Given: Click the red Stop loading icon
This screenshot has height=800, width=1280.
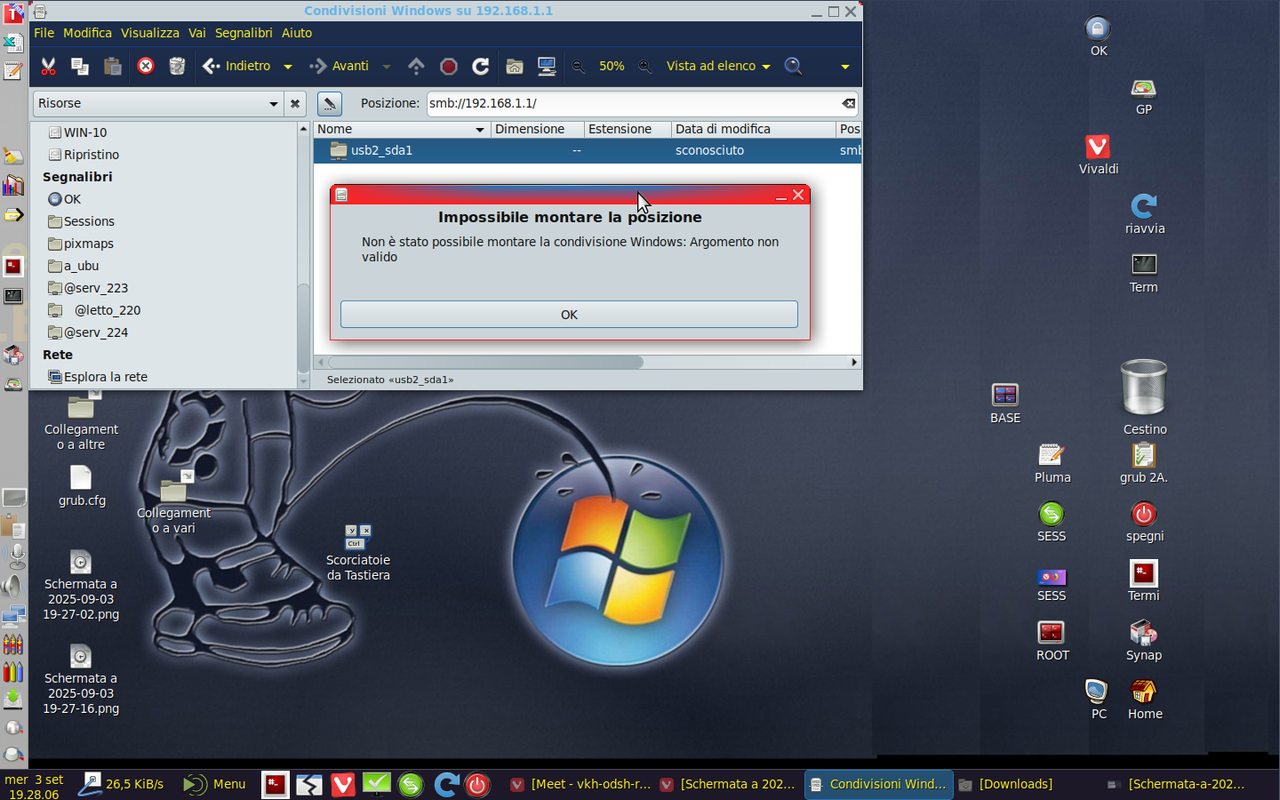Looking at the screenshot, I should coord(449,66).
